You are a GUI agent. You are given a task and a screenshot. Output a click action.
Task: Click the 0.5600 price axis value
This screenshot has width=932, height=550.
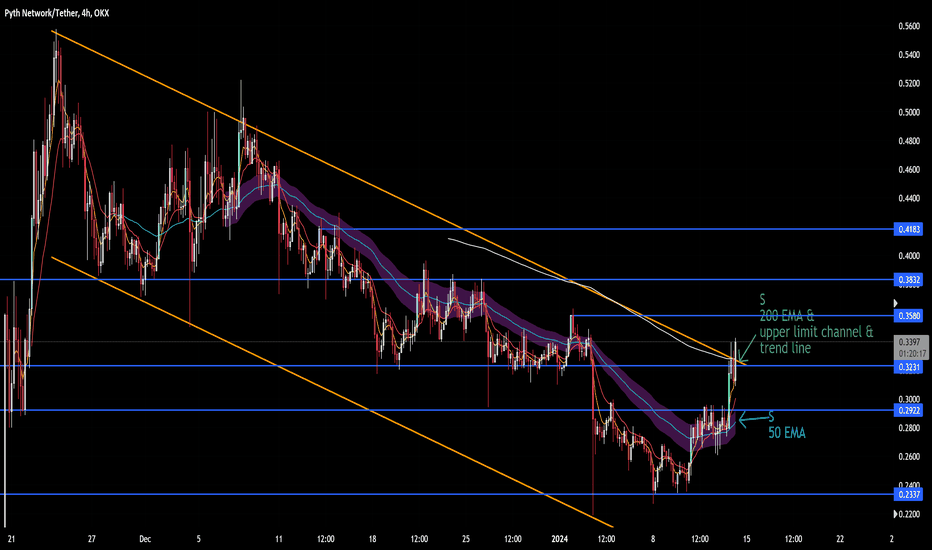[909, 26]
